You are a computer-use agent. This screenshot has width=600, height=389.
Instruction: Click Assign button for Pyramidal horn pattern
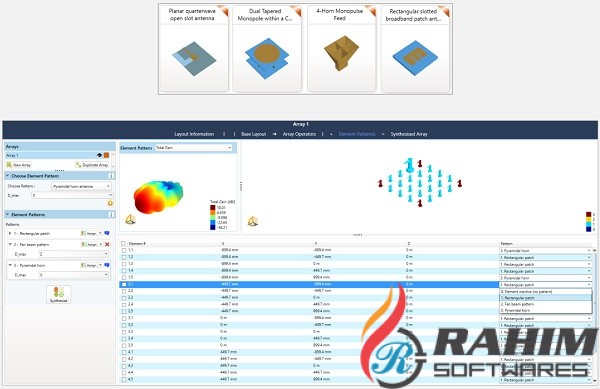coord(89,265)
